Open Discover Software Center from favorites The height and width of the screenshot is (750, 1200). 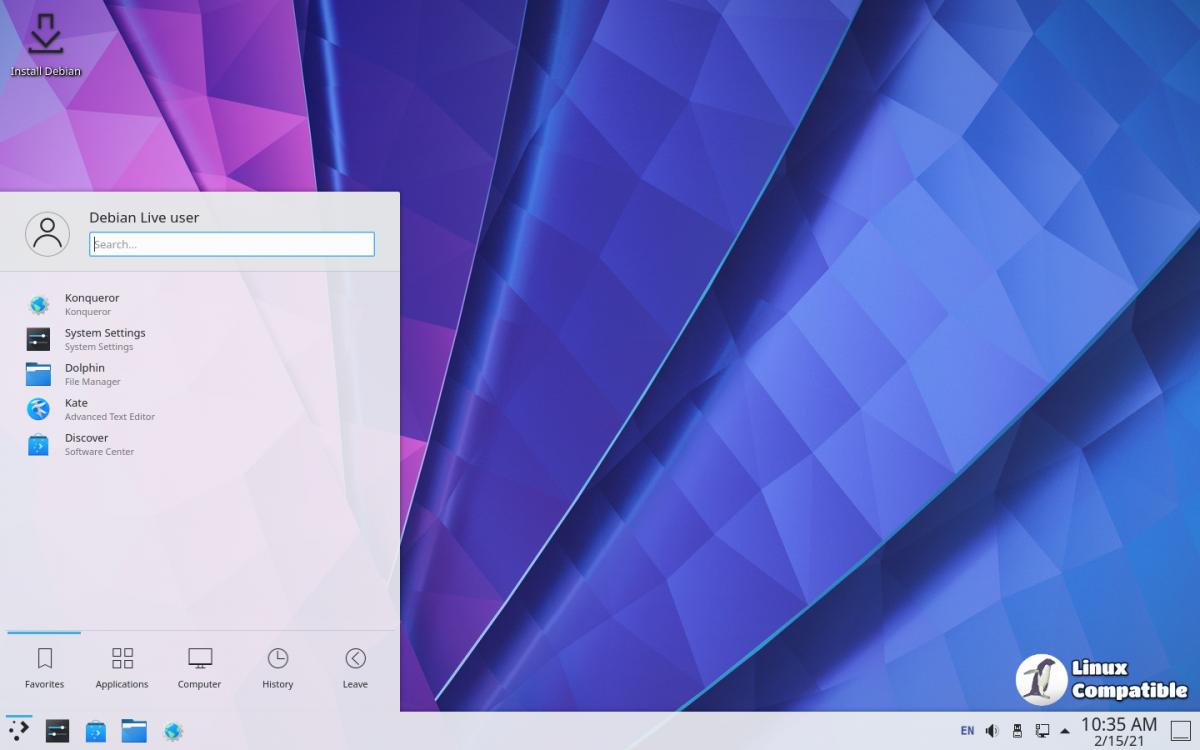click(91, 444)
